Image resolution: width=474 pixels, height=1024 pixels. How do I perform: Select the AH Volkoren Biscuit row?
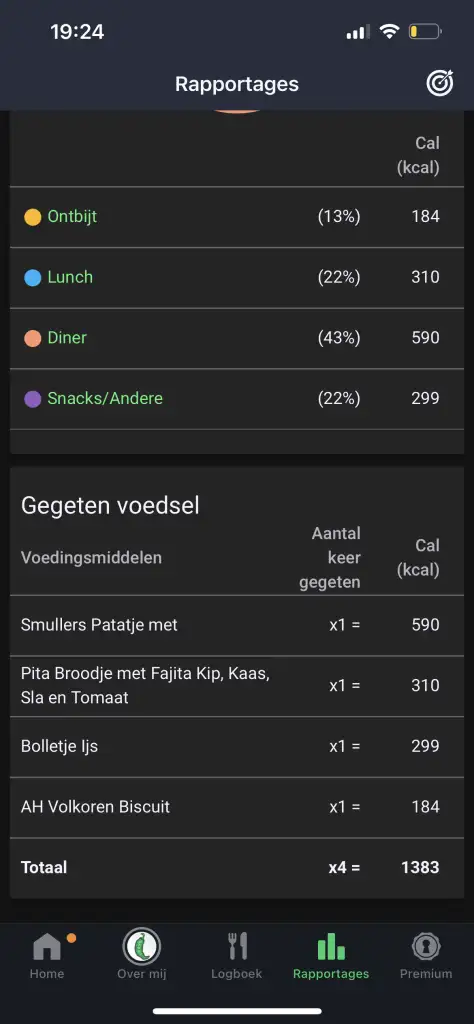237,807
